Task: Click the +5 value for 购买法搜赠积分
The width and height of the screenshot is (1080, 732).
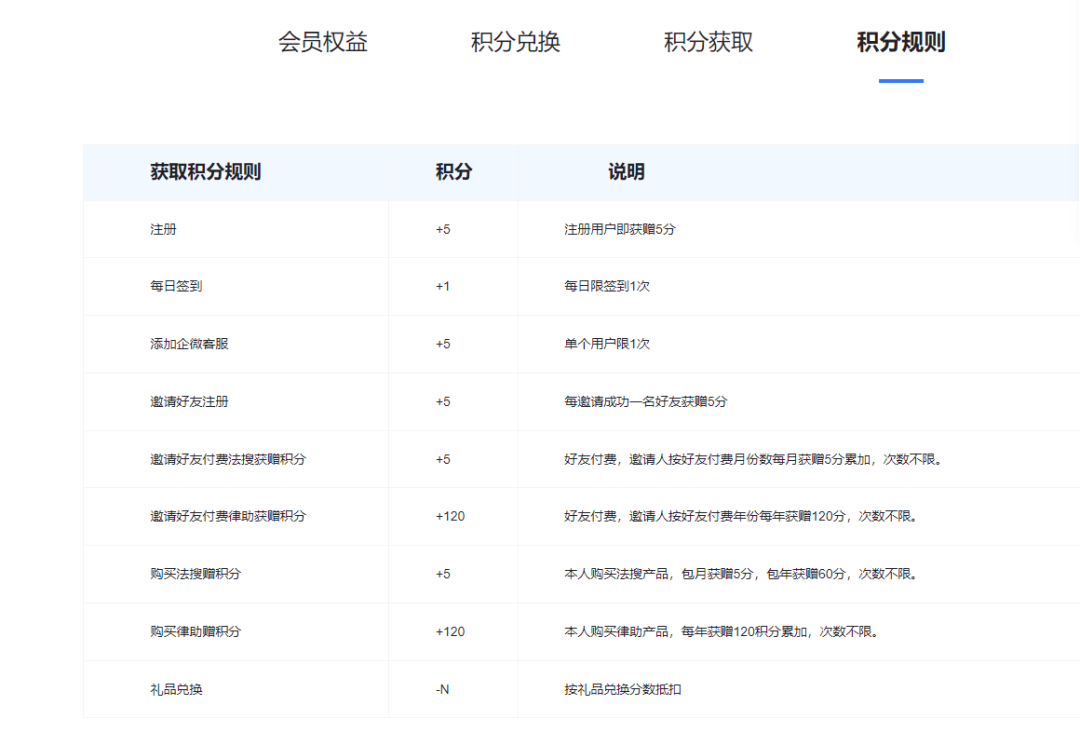Action: (443, 574)
